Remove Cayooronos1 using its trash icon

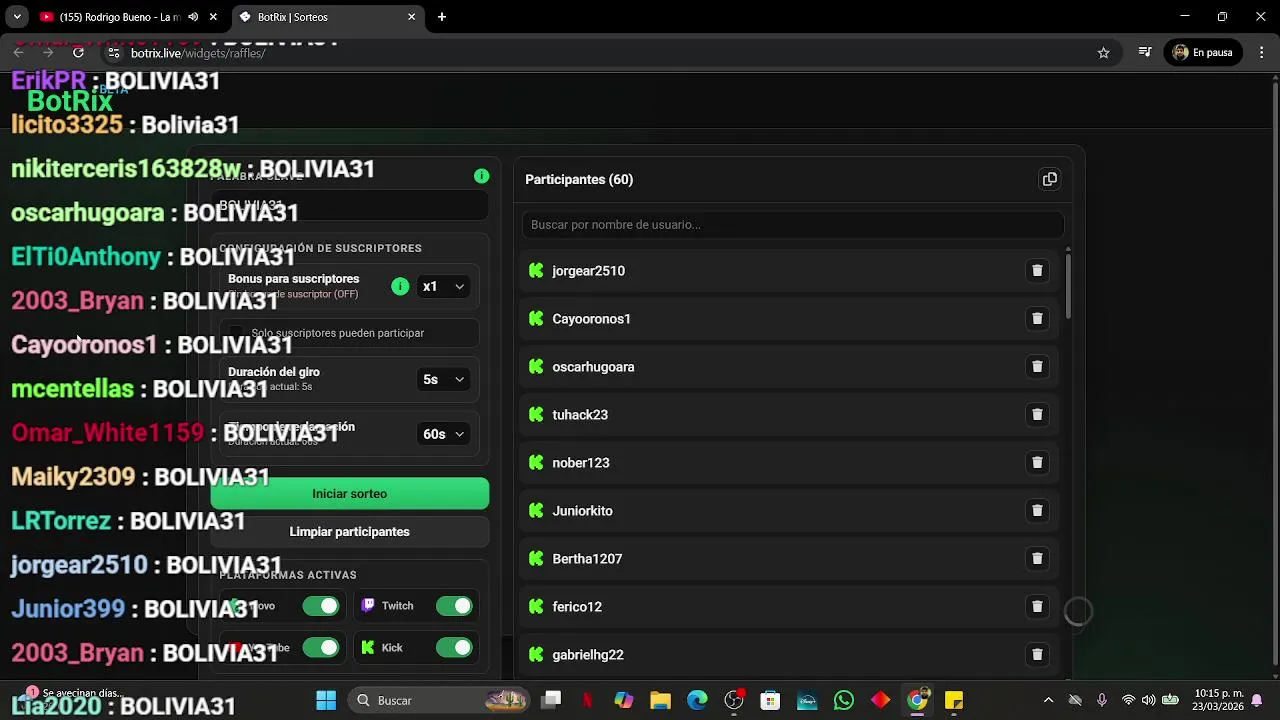(x=1037, y=319)
